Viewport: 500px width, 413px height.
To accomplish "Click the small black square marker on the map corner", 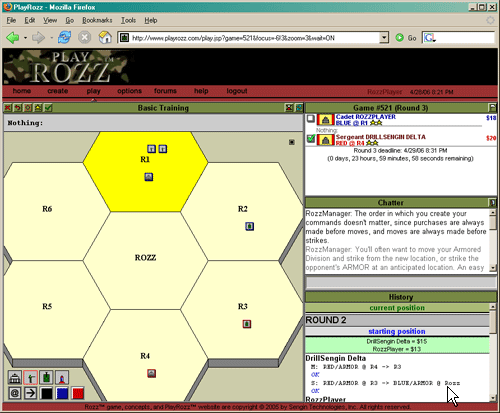I will click(292, 142).
